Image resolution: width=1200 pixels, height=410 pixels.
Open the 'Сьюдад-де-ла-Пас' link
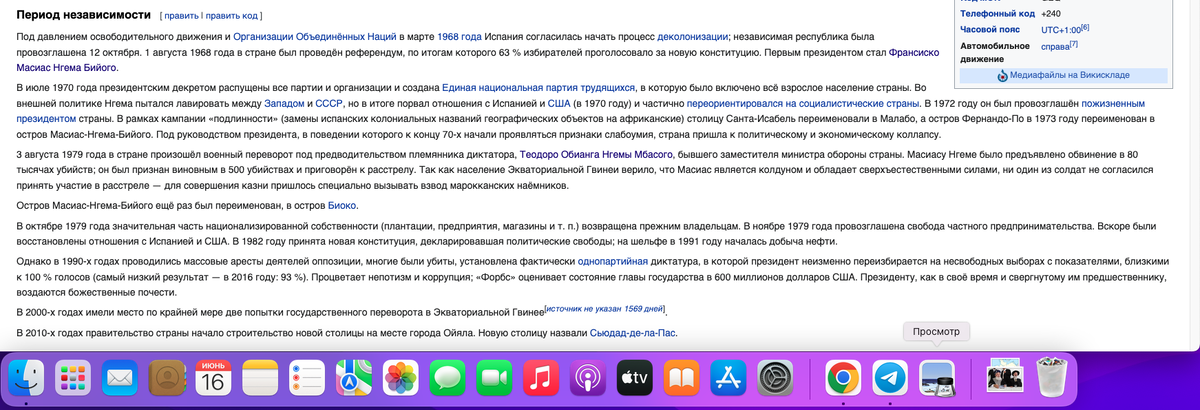634,333
